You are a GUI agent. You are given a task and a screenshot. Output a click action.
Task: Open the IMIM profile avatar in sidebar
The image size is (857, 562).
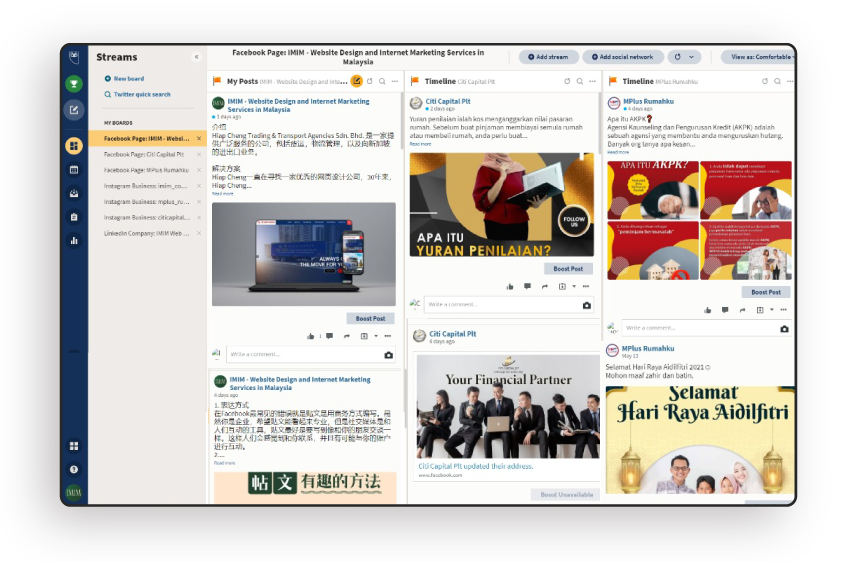(74, 493)
